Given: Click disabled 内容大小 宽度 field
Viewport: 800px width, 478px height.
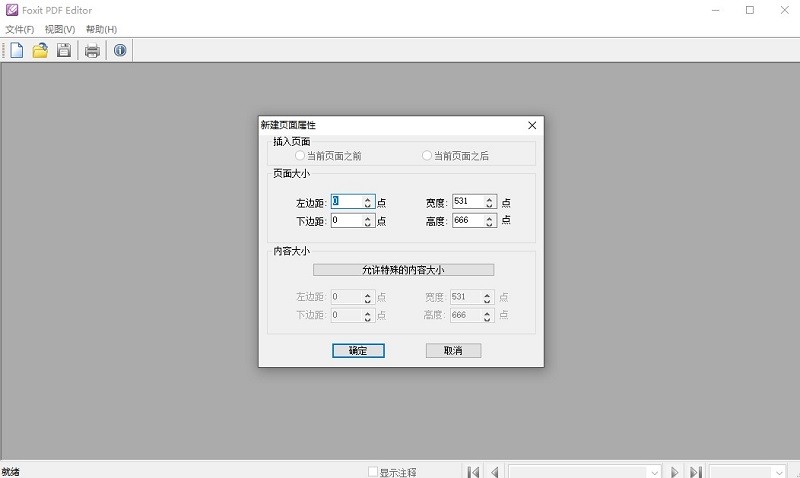Looking at the screenshot, I should pos(466,297).
